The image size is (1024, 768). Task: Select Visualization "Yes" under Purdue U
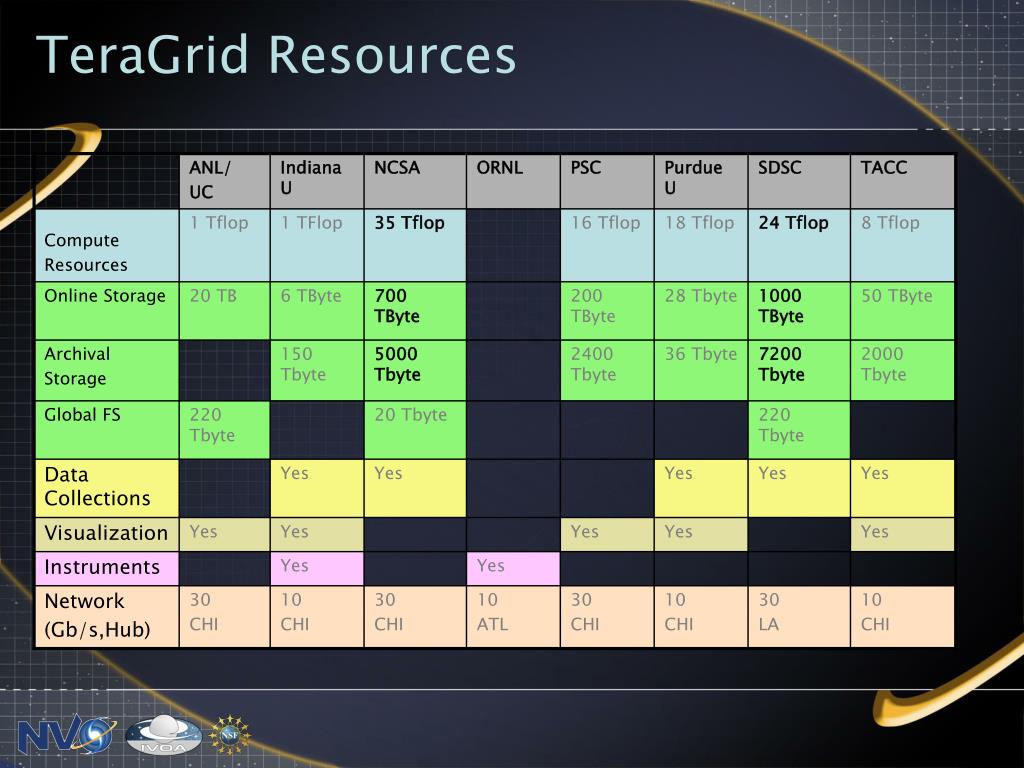[x=701, y=534]
